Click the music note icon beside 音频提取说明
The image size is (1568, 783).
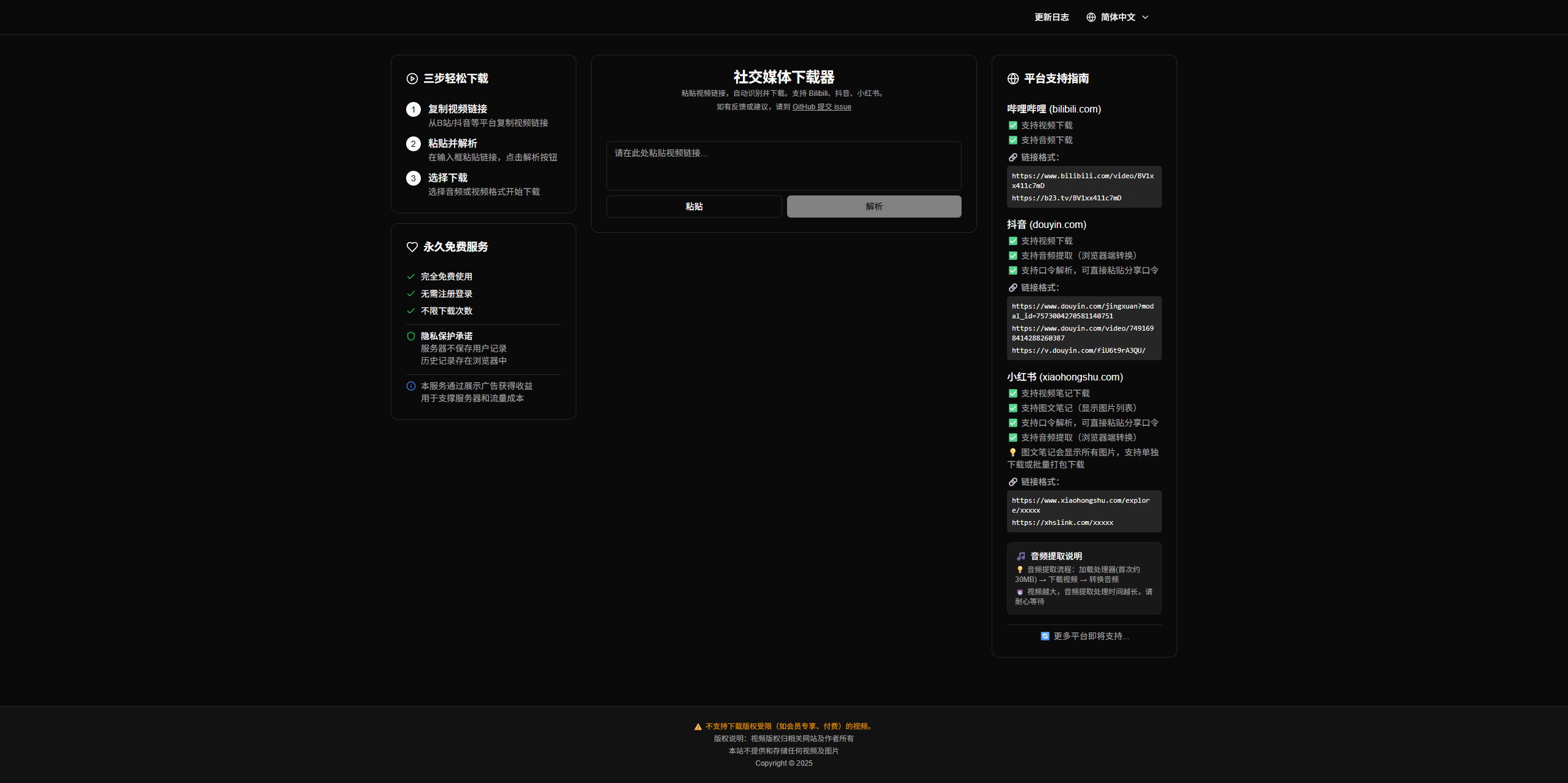tap(1020, 556)
